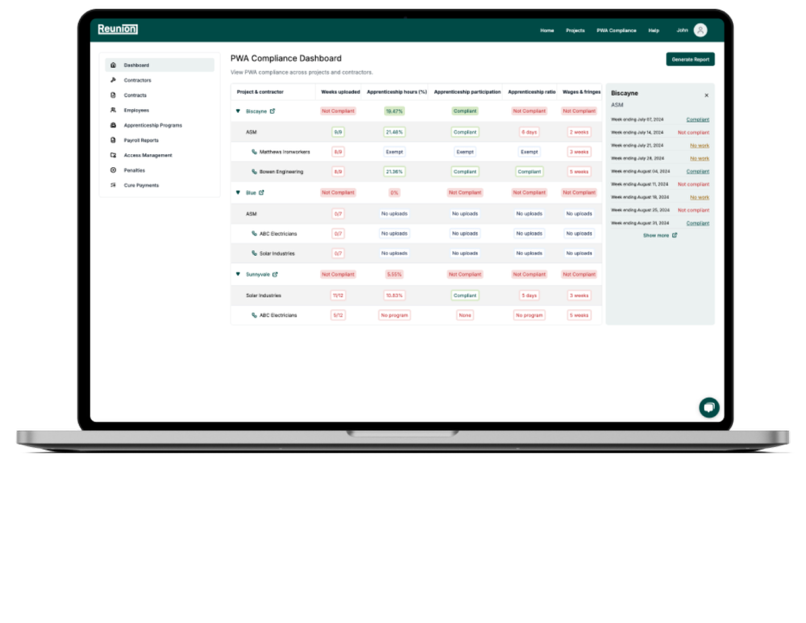Screen dimensions: 806x623
Task: Open the Blue project external link icon
Action: tap(261, 193)
